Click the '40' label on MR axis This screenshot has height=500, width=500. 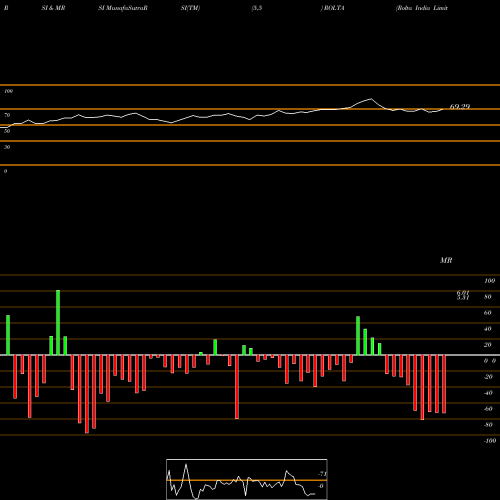487,329
